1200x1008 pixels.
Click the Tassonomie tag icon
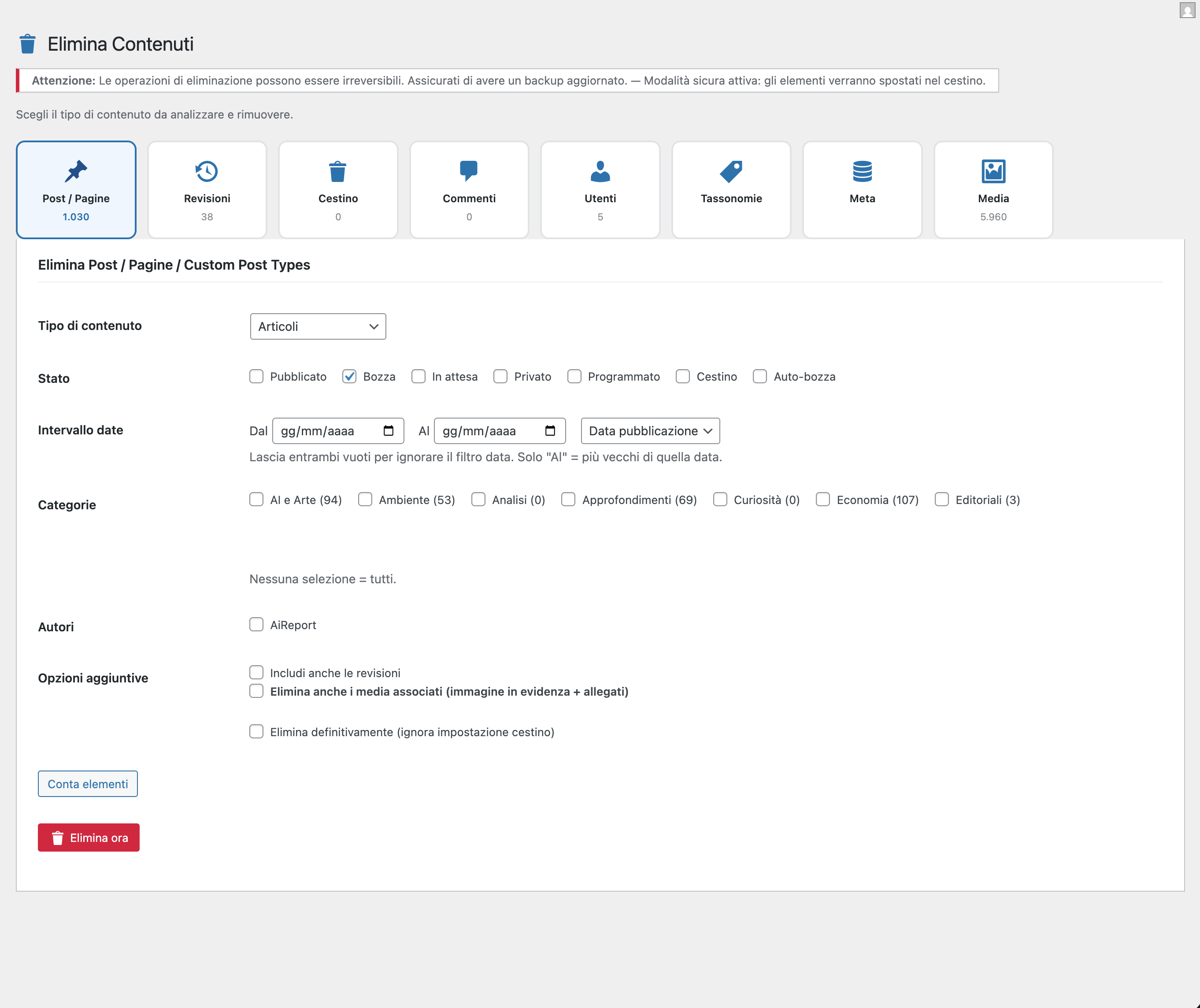[x=731, y=171]
